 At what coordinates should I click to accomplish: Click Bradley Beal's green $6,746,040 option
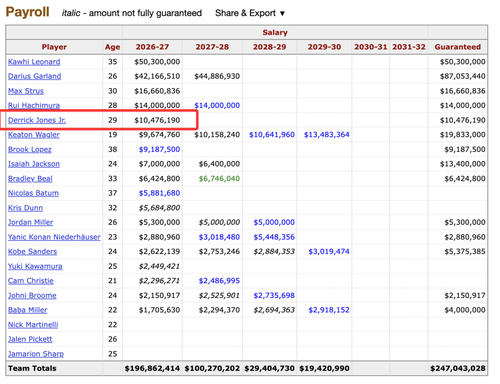tap(219, 179)
